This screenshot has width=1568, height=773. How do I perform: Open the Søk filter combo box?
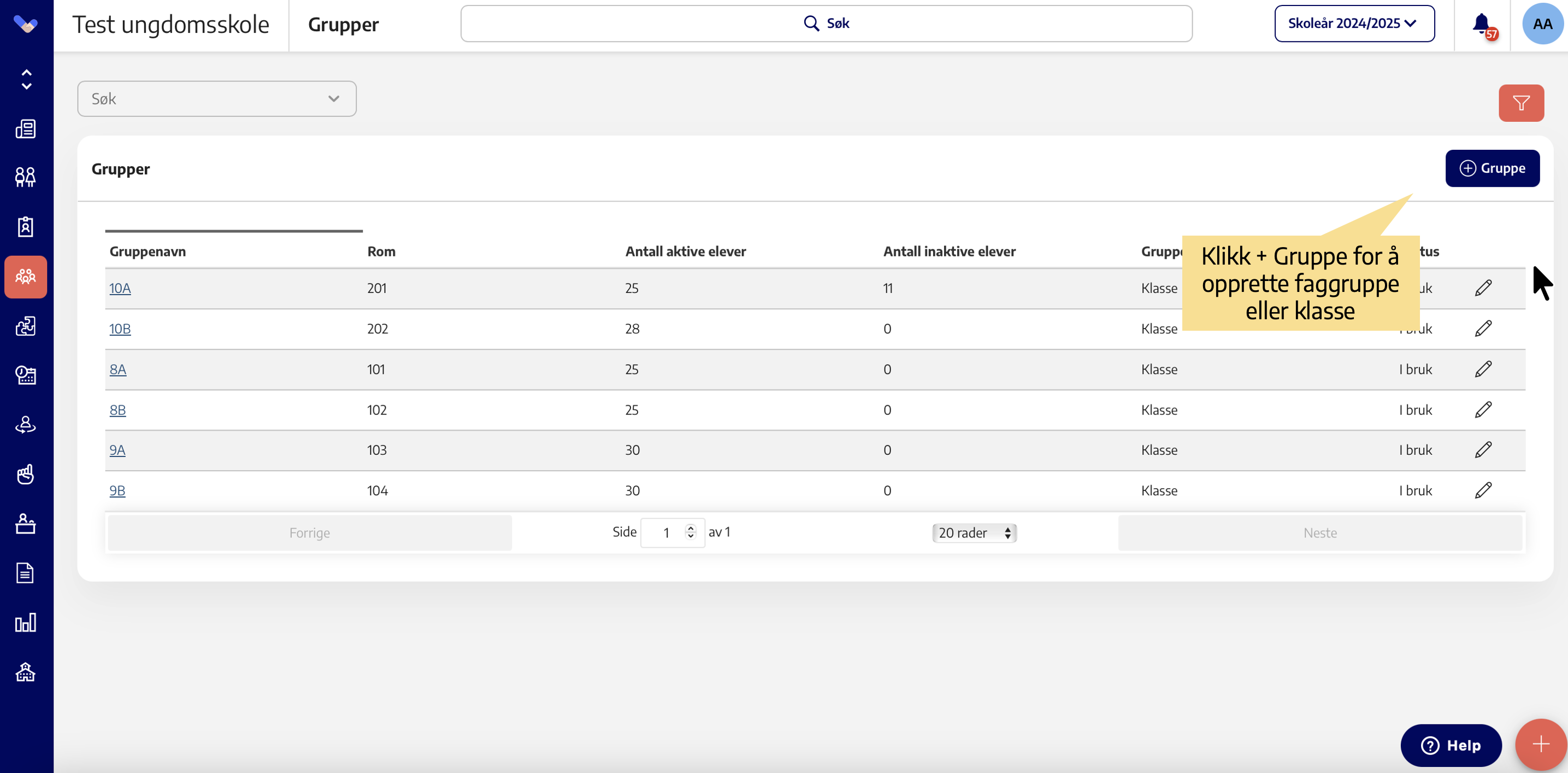coord(216,99)
